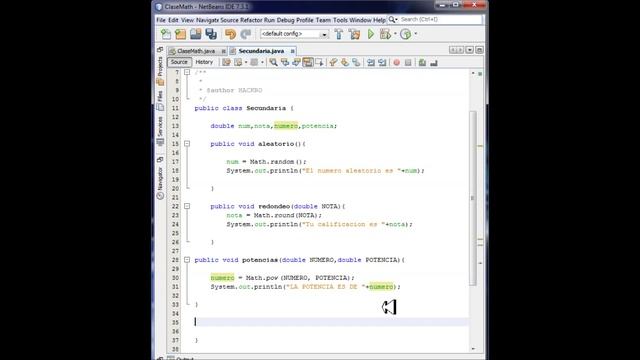The width and height of the screenshot is (640, 360).
Task: Click the class name 'Secundaria' on line 11
Action: click(x=266, y=108)
